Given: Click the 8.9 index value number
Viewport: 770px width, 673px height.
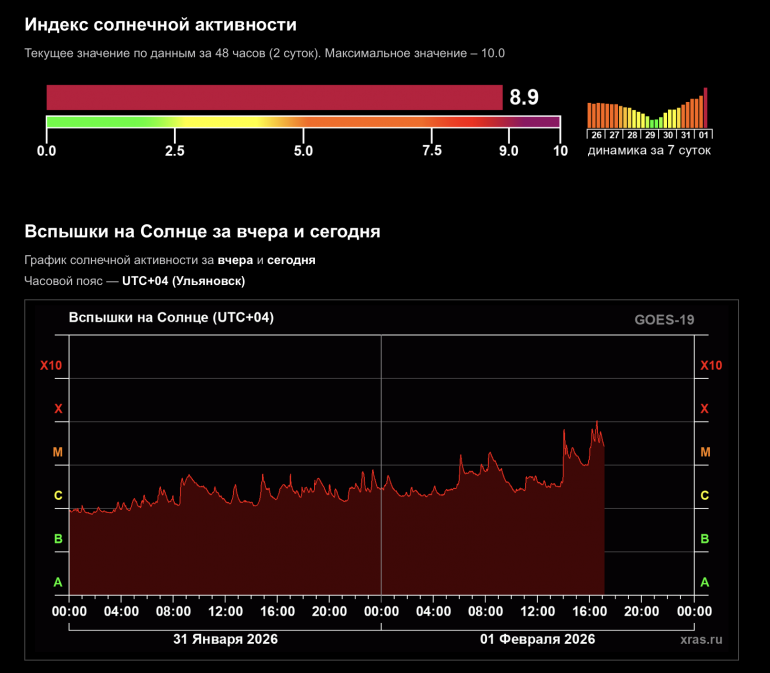Looking at the screenshot, I should 524,97.
